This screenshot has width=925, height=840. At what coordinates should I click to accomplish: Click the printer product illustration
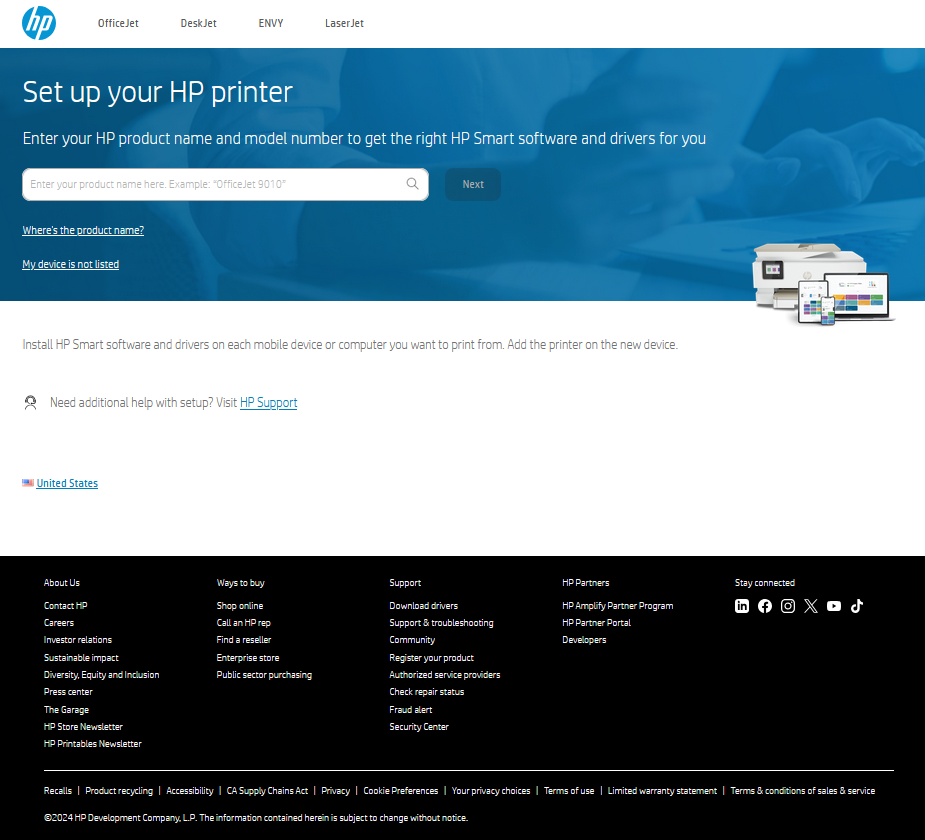click(822, 282)
